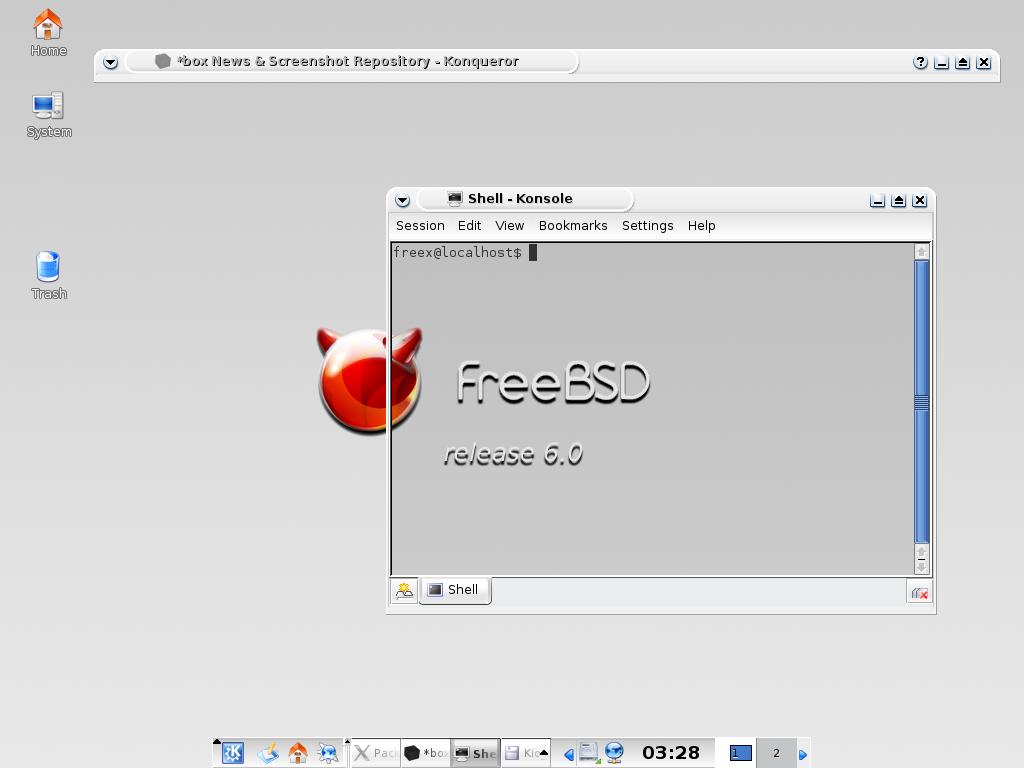
Task: Switch to virtual desktop 1
Action: (740, 753)
